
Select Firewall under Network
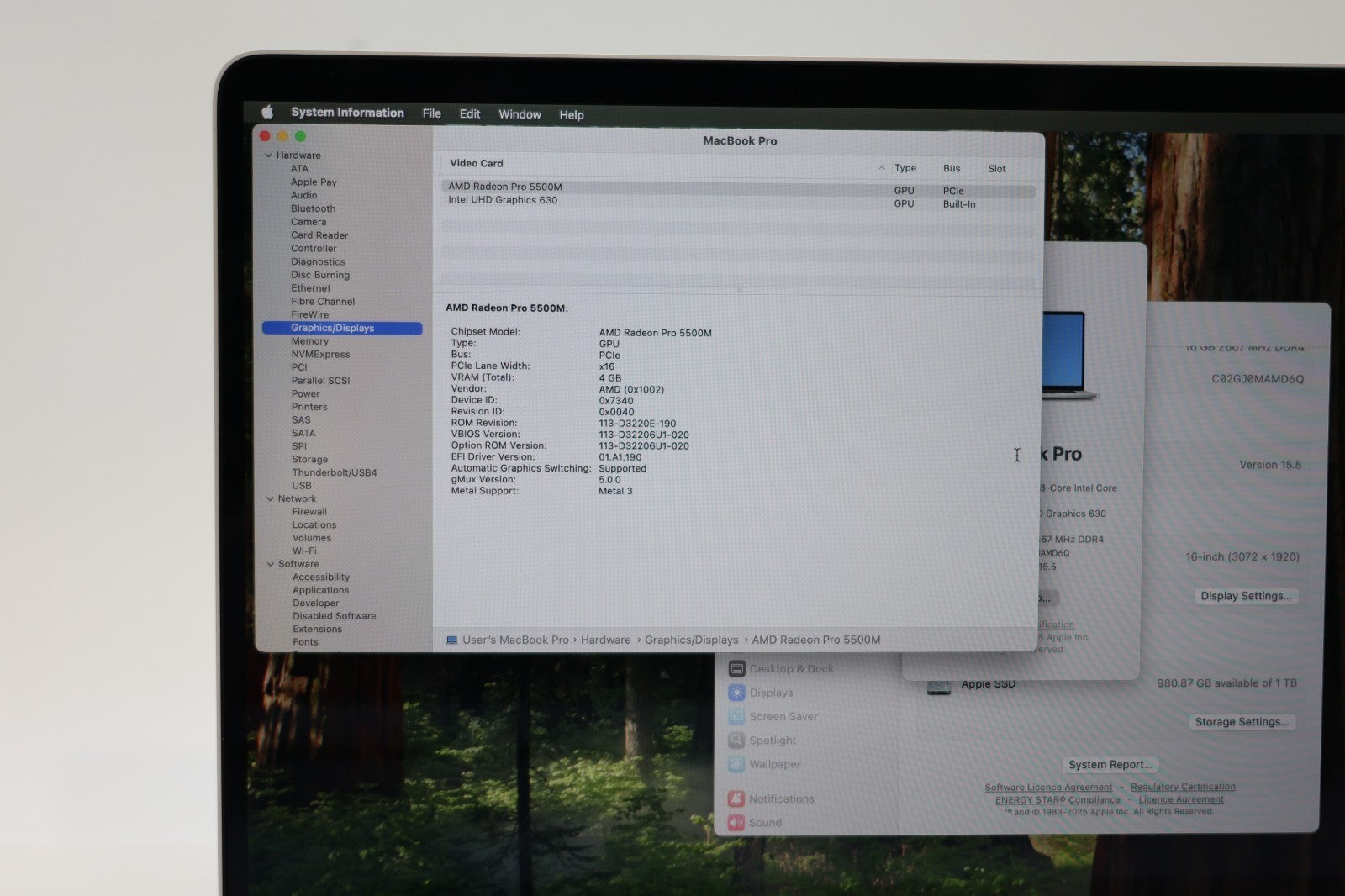pyautogui.click(x=309, y=512)
